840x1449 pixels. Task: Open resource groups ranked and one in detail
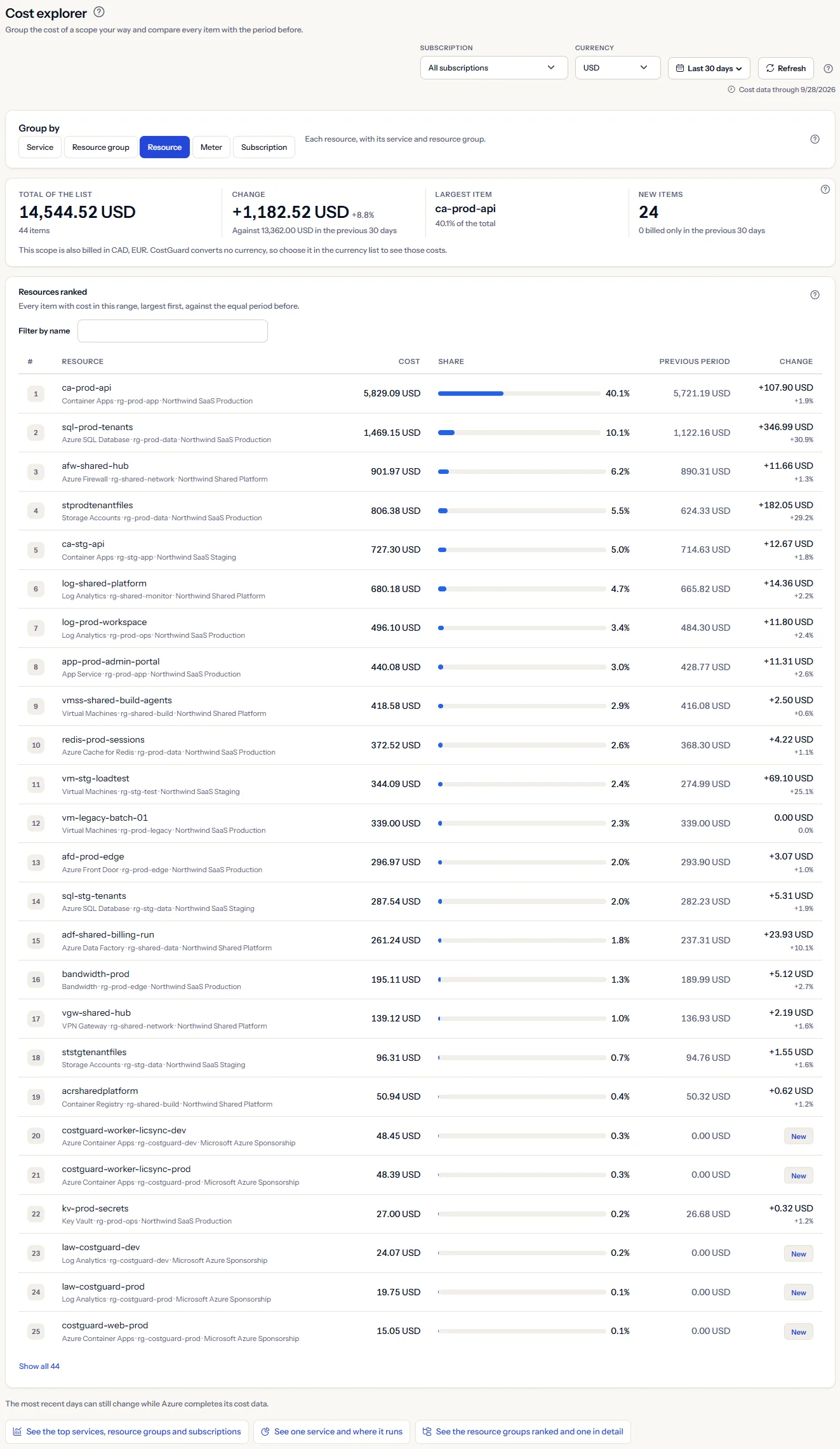point(523,1432)
